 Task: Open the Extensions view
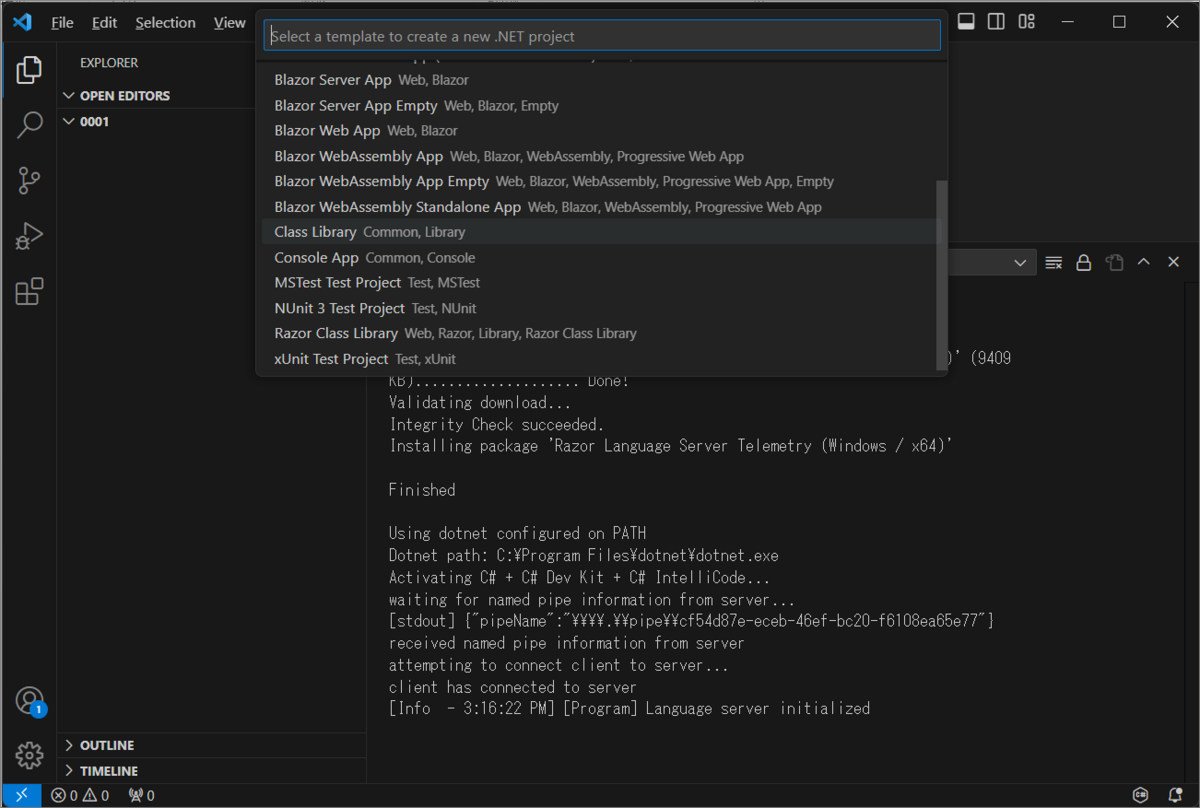(x=29, y=292)
